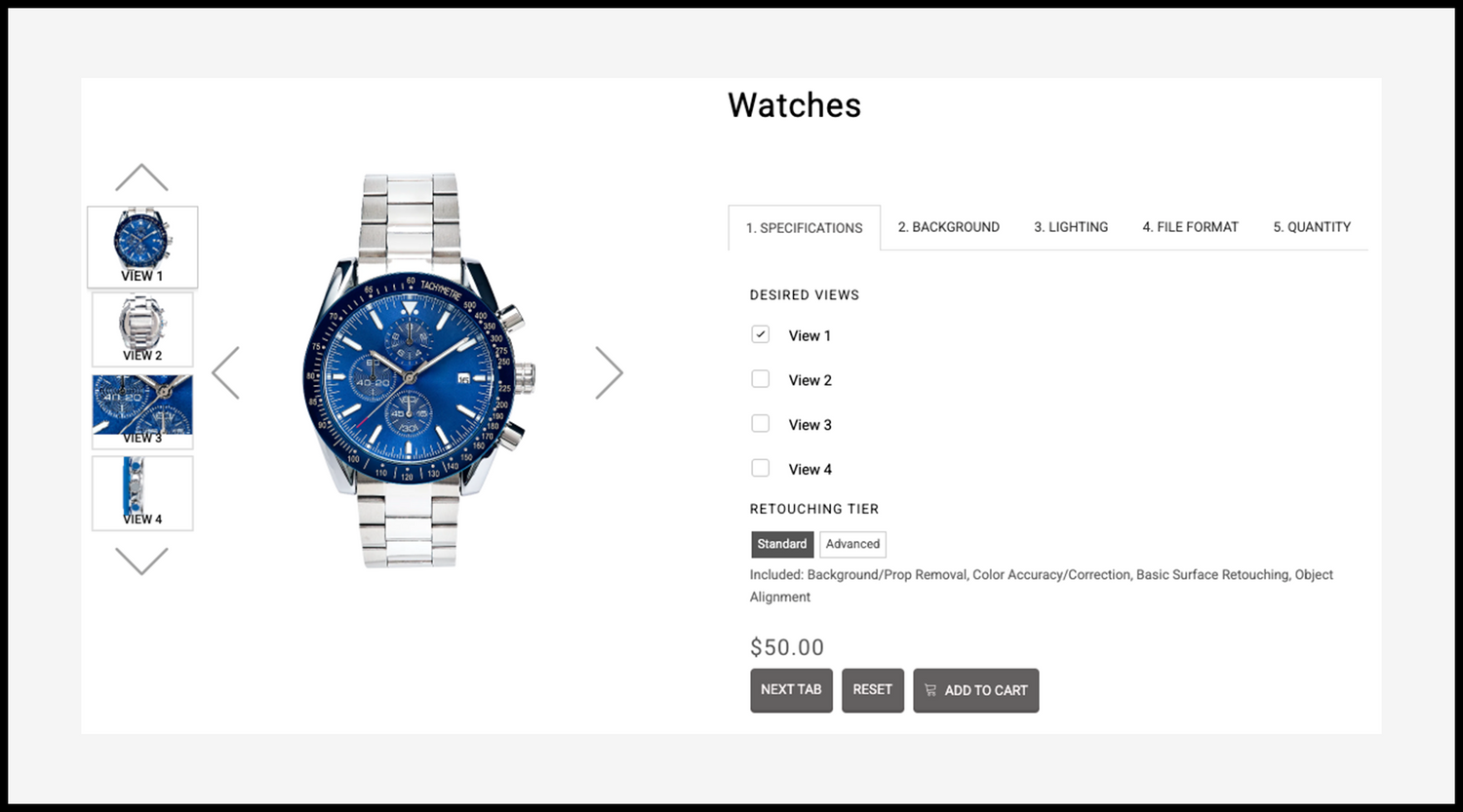
Task: Open the 5. Quantity tab
Action: 1312,227
